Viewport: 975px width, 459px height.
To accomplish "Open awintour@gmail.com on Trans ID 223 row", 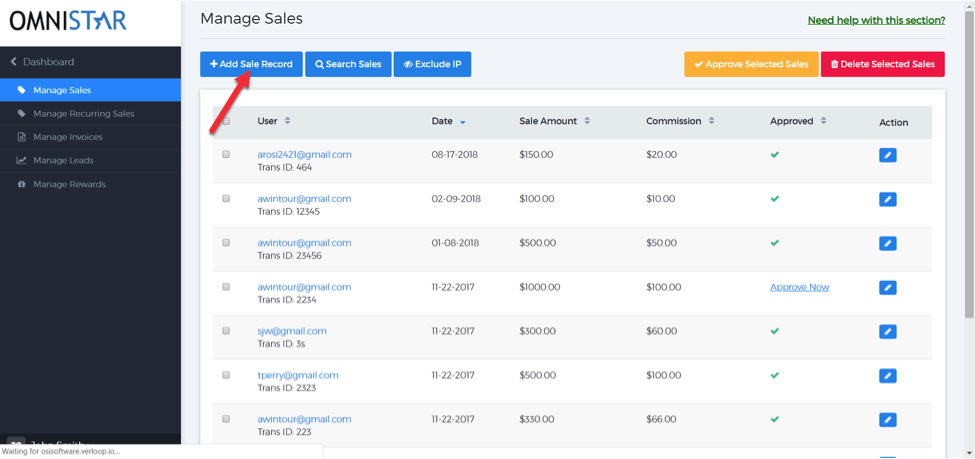I will tap(304, 420).
